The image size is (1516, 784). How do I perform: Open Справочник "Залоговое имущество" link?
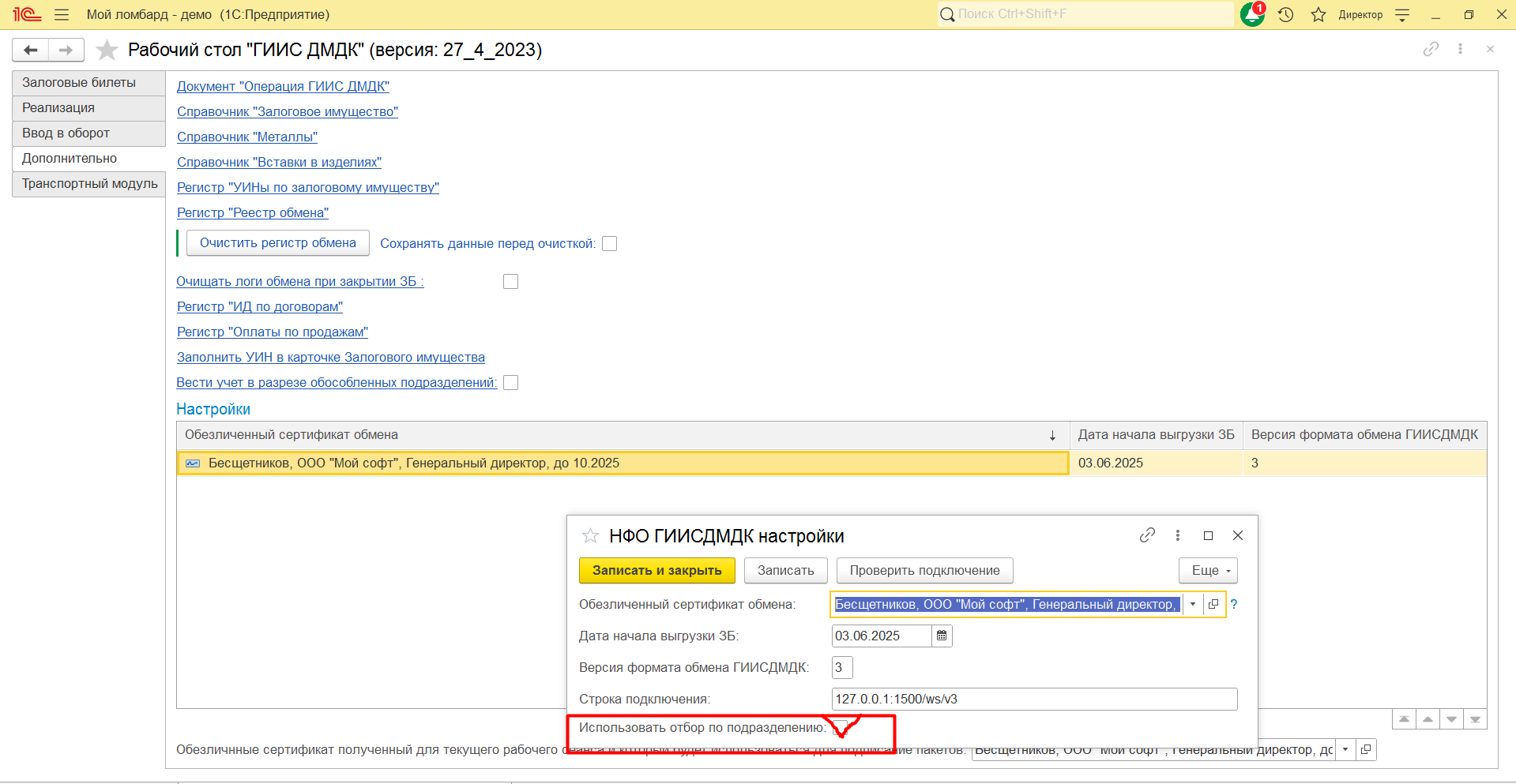(288, 111)
